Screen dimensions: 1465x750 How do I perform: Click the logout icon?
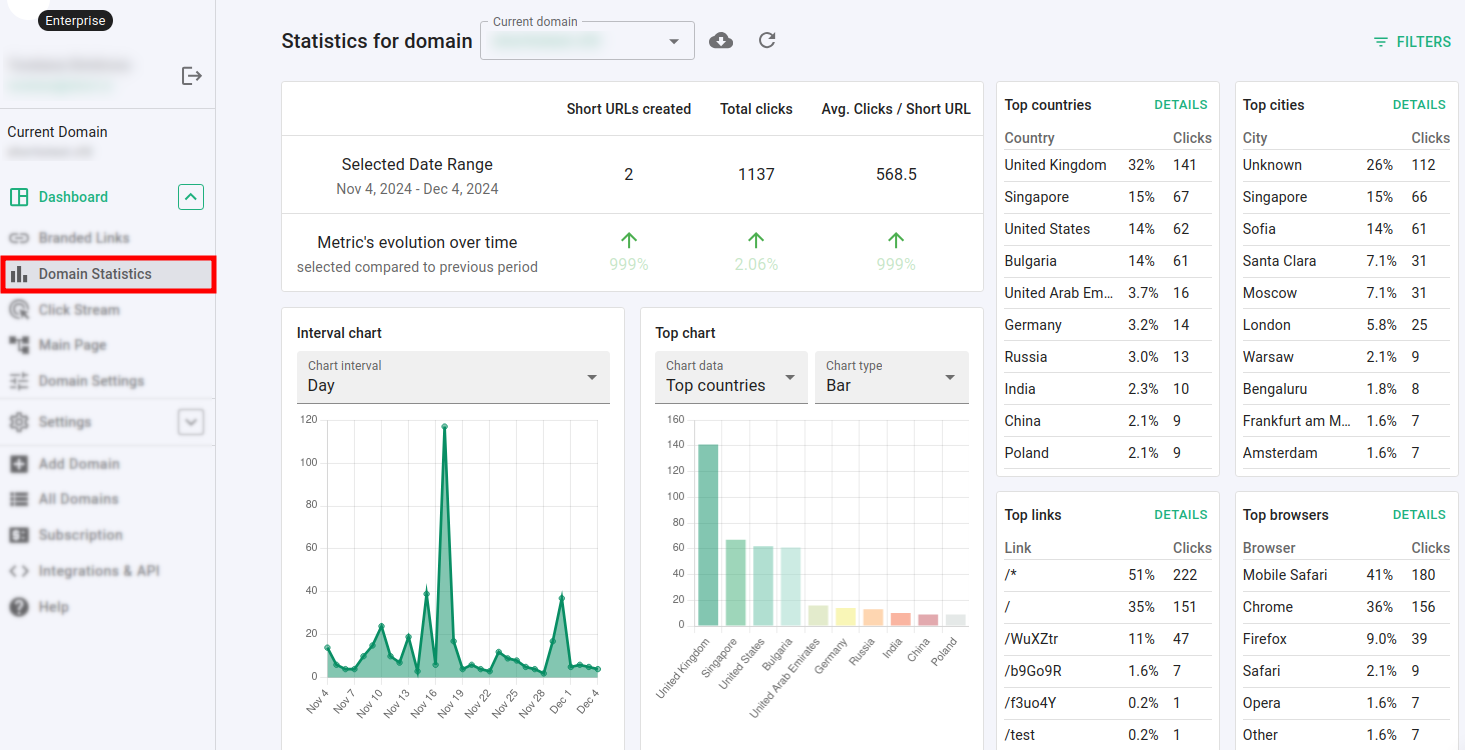pyautogui.click(x=191, y=75)
